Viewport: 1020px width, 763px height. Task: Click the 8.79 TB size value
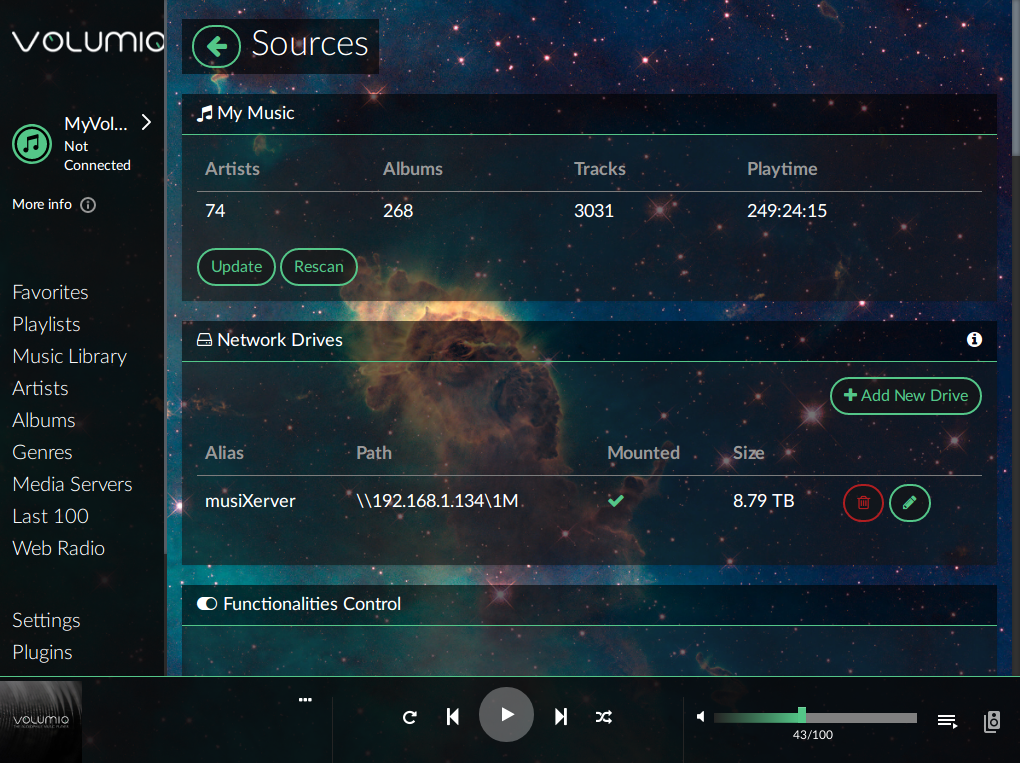(x=764, y=501)
